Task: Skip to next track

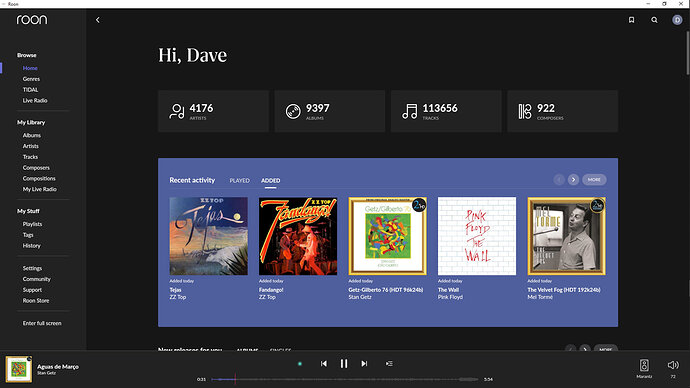Action: [x=364, y=363]
